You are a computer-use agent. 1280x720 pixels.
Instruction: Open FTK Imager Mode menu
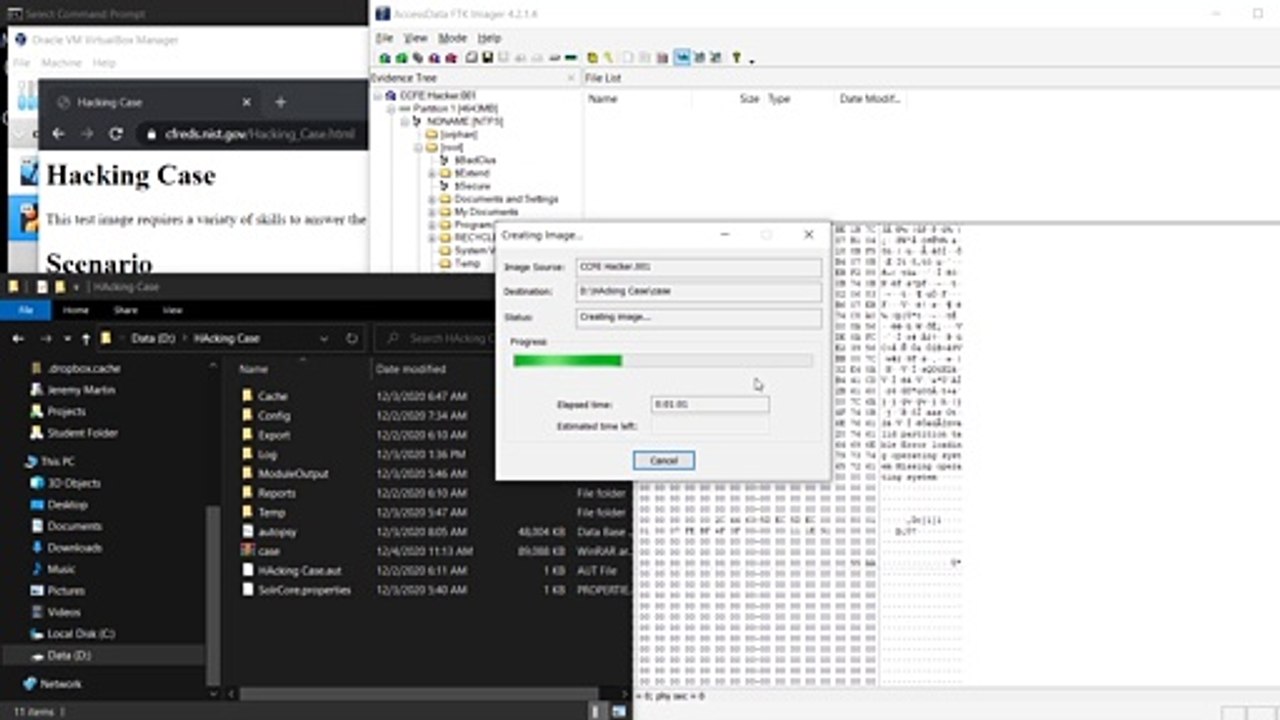click(x=452, y=38)
